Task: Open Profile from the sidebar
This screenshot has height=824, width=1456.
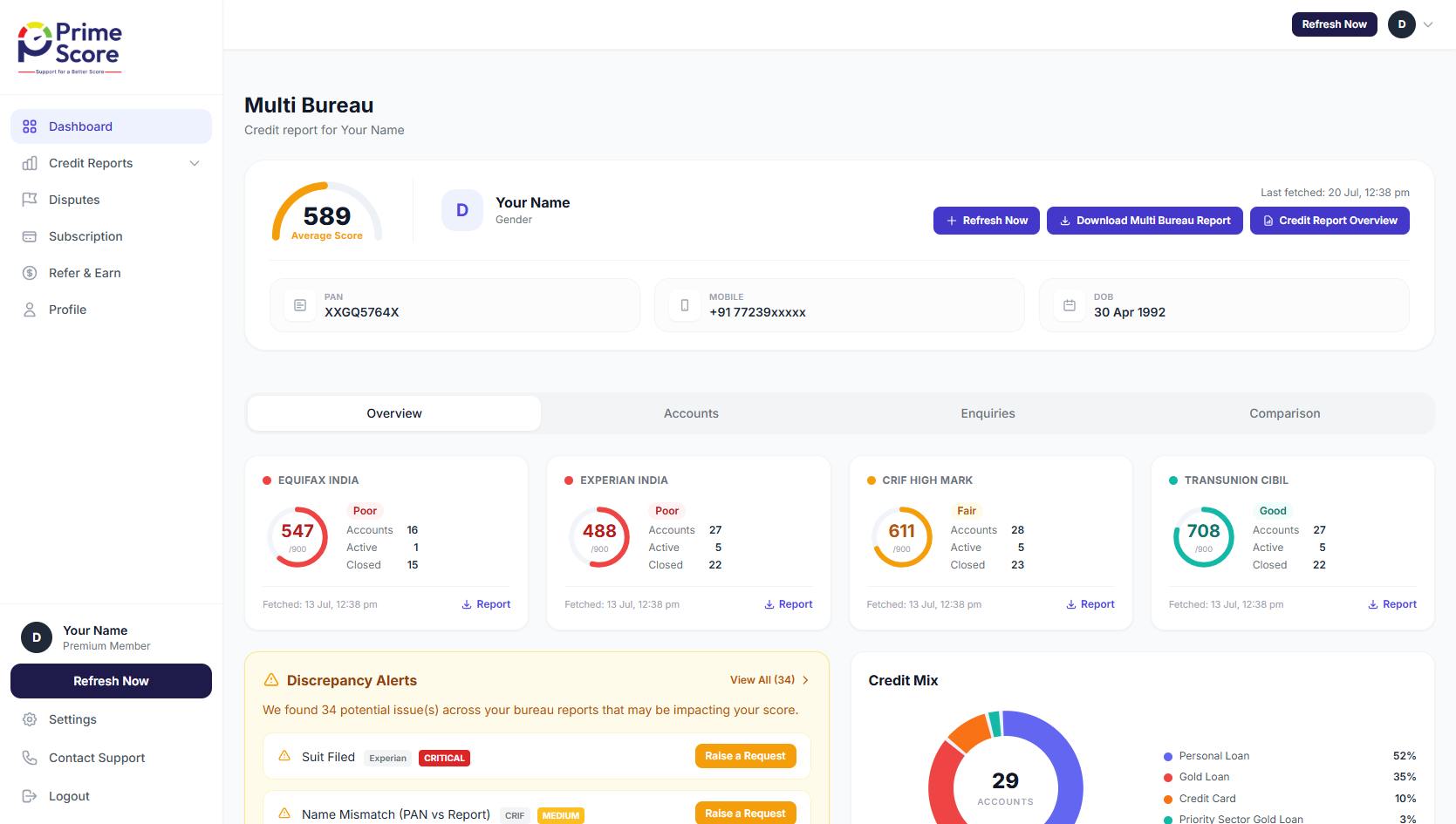Action: click(x=111, y=310)
